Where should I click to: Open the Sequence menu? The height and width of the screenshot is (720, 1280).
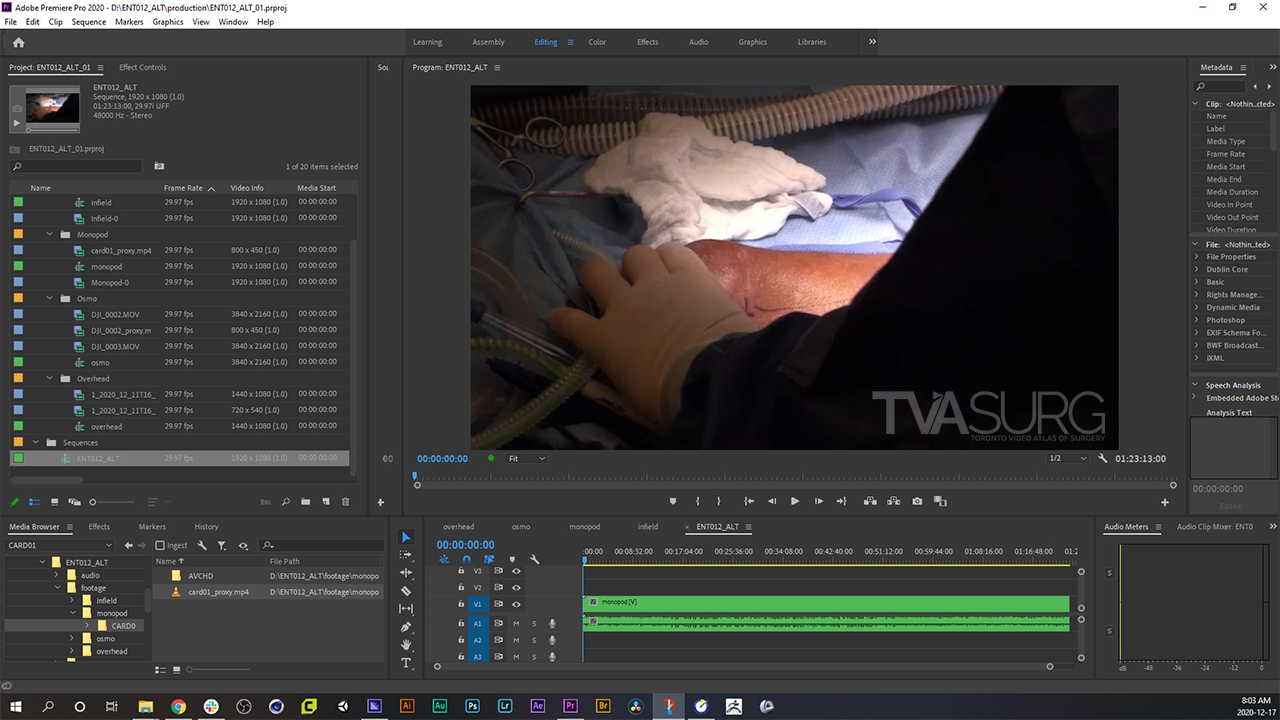pyautogui.click(x=88, y=21)
